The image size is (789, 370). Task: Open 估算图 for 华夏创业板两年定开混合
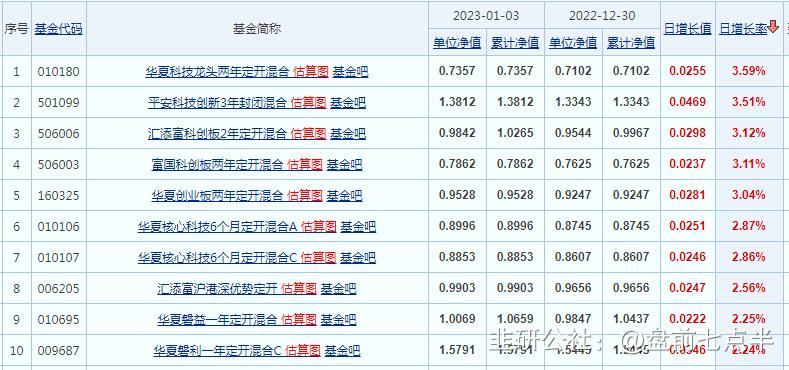(x=304, y=196)
